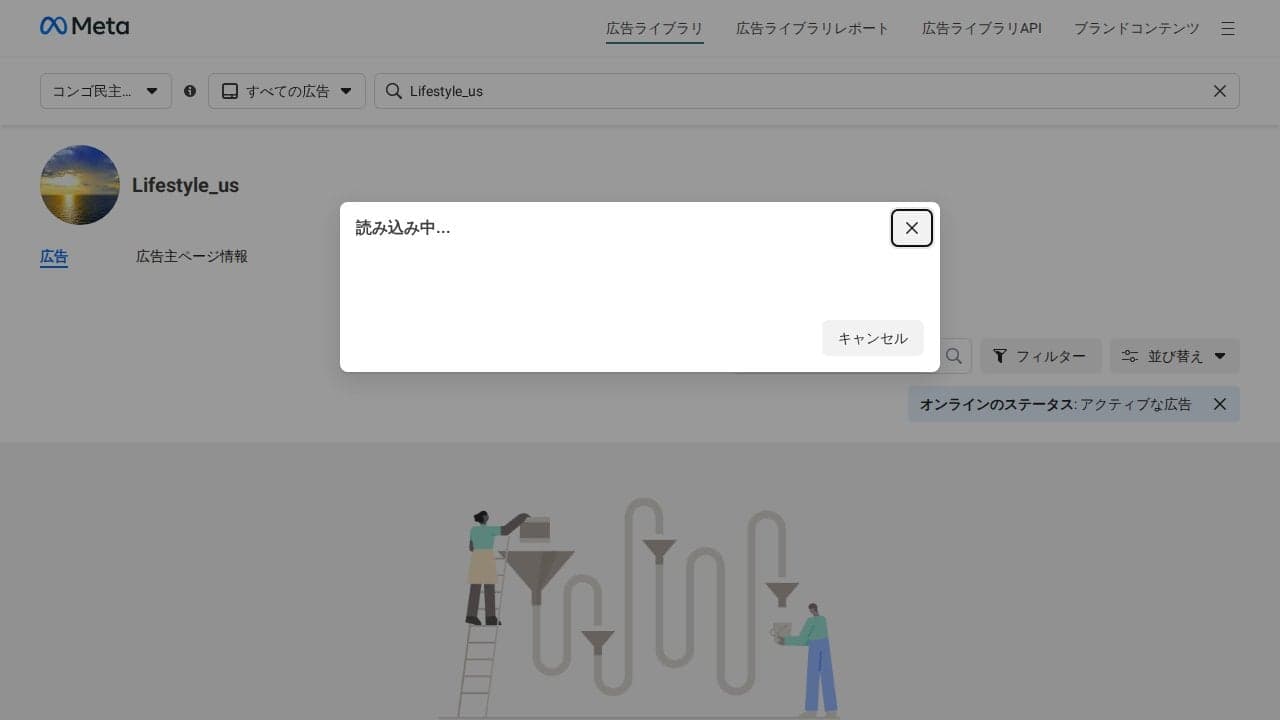Clear the Lifestyle_us search with the X icon
Screen dimensions: 1280x720
pyautogui.click(x=1219, y=91)
